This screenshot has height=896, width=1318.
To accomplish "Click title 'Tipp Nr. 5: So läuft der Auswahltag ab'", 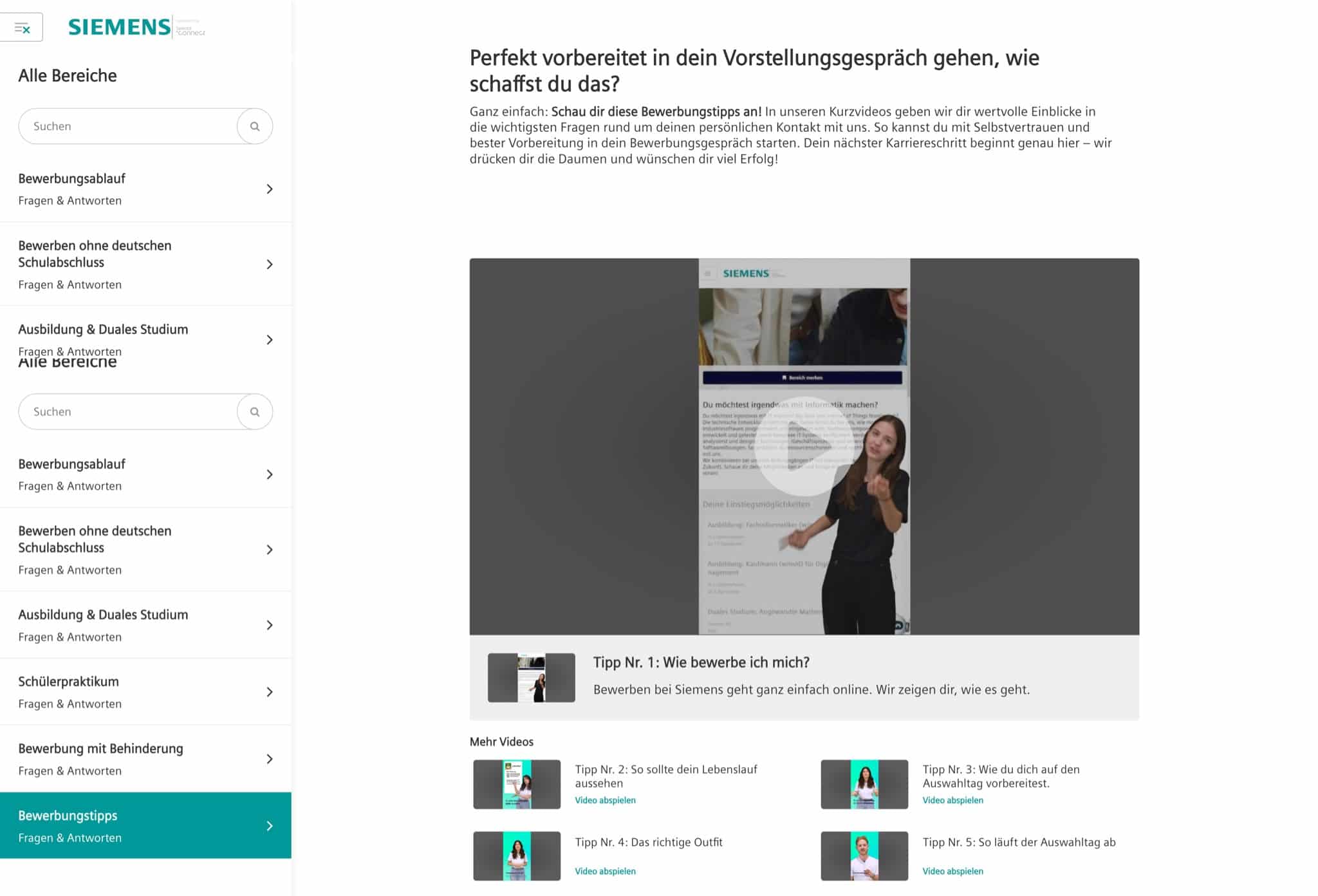I will [x=1019, y=842].
